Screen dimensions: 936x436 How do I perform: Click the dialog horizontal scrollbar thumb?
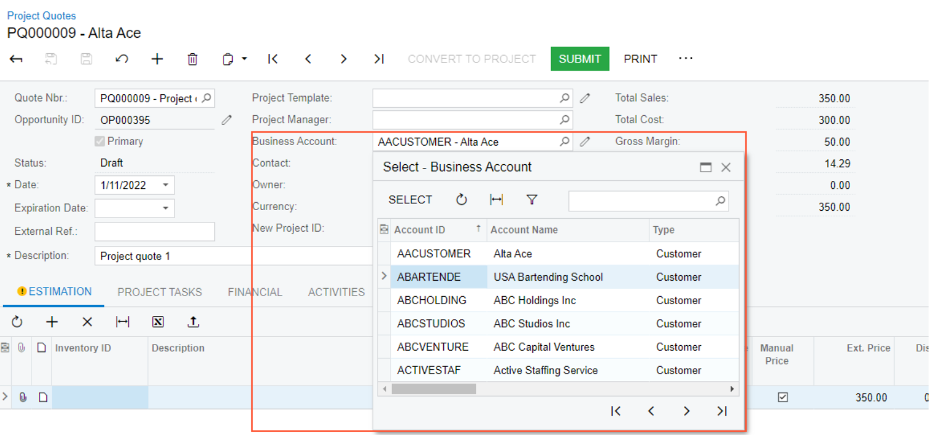click(x=433, y=389)
